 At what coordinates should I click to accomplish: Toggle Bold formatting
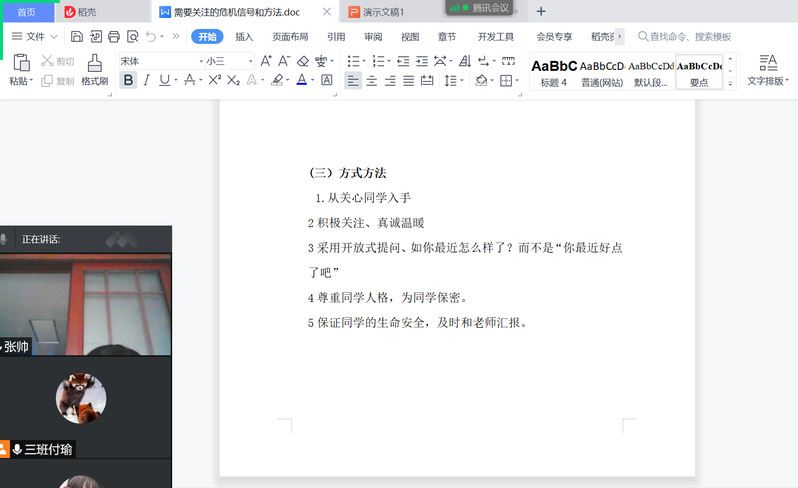pos(128,80)
